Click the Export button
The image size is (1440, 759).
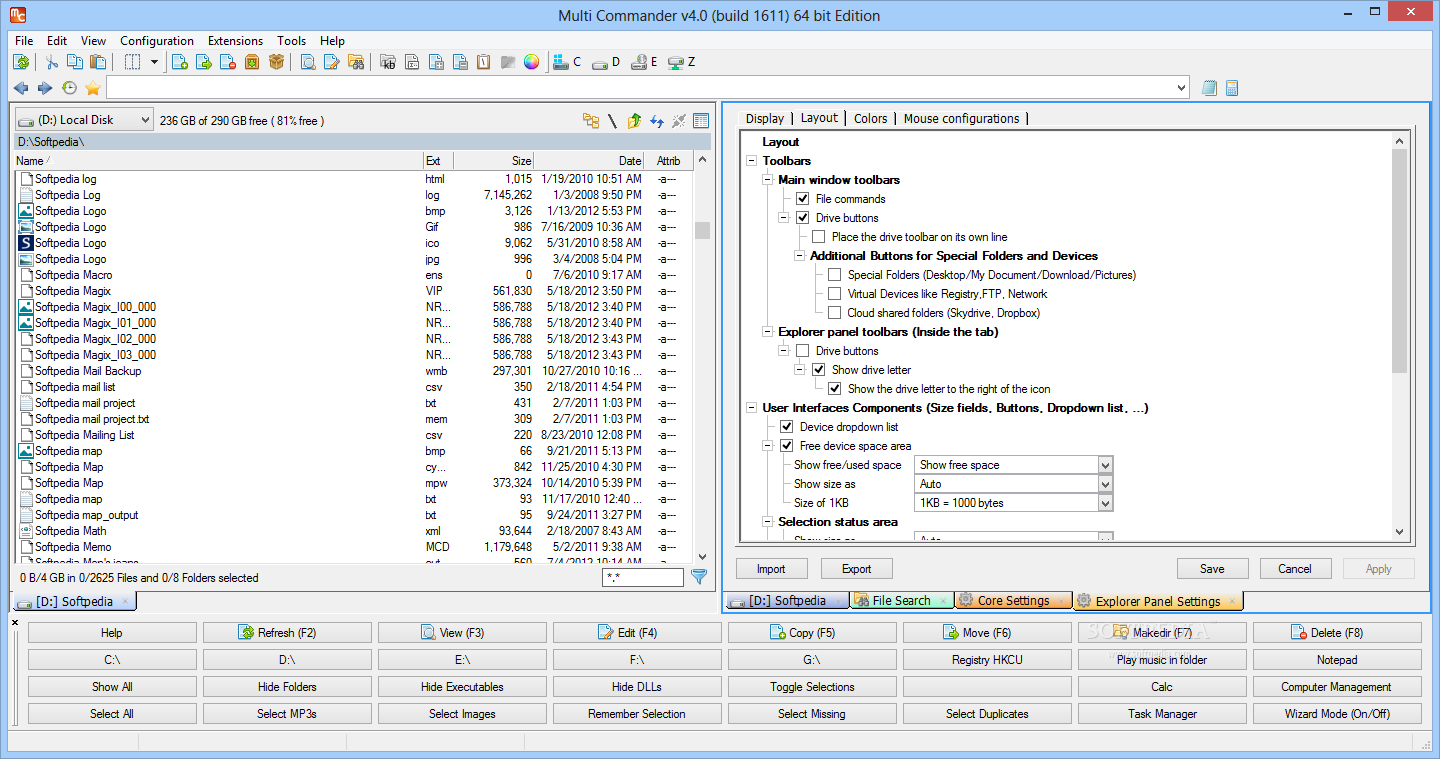[856, 569]
